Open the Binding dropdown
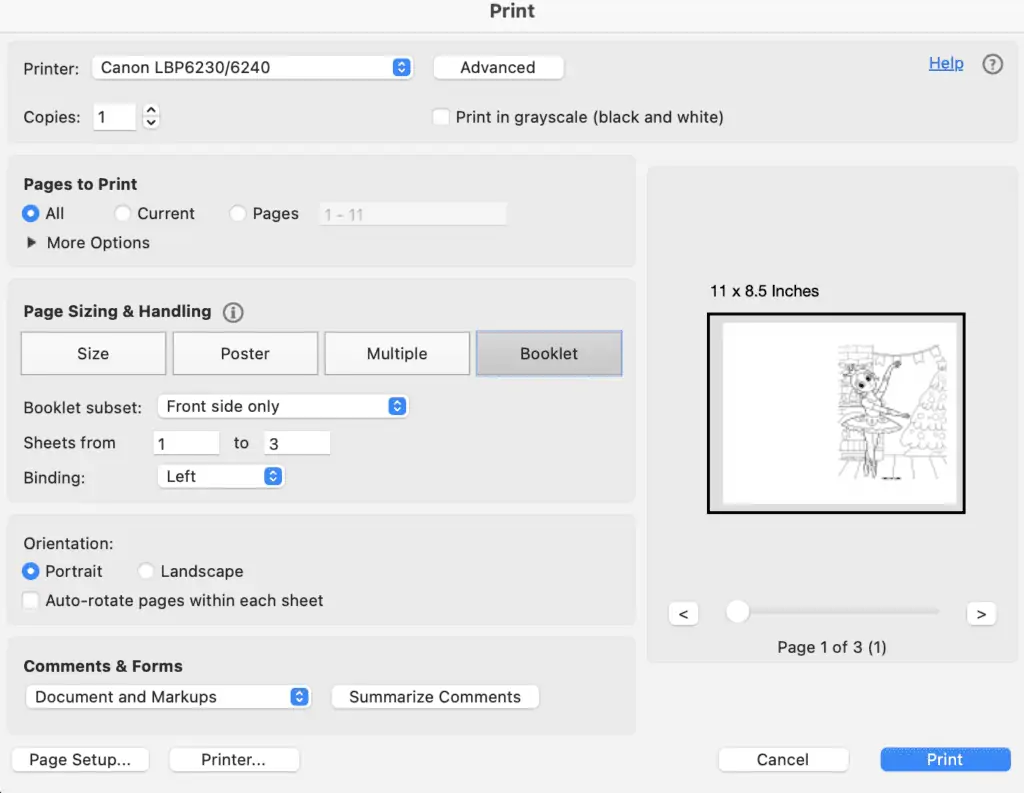 tap(221, 476)
